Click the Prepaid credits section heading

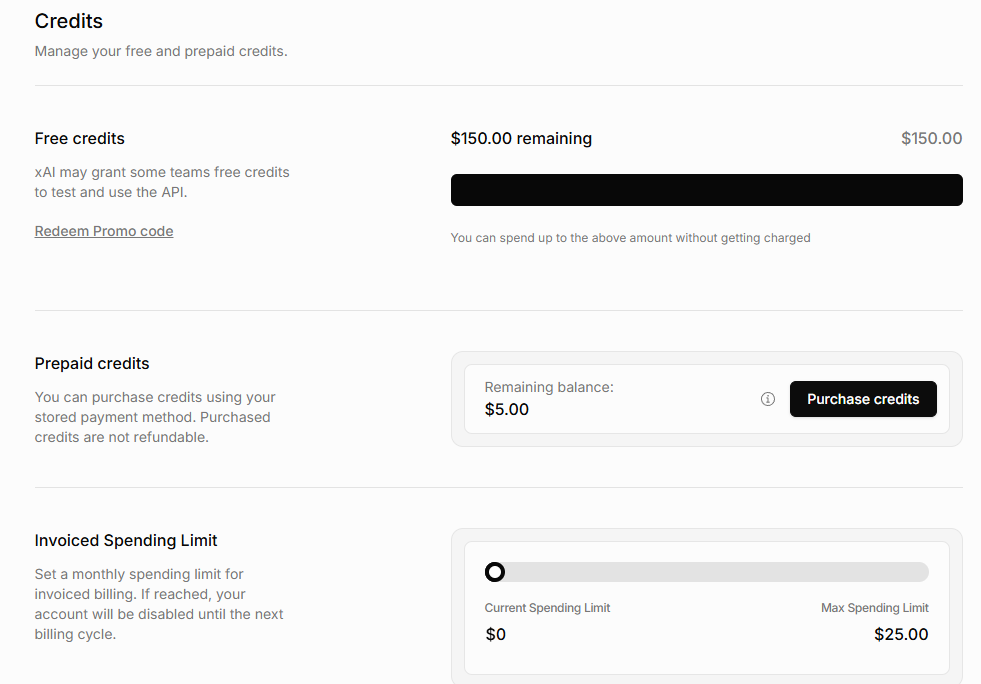92,364
